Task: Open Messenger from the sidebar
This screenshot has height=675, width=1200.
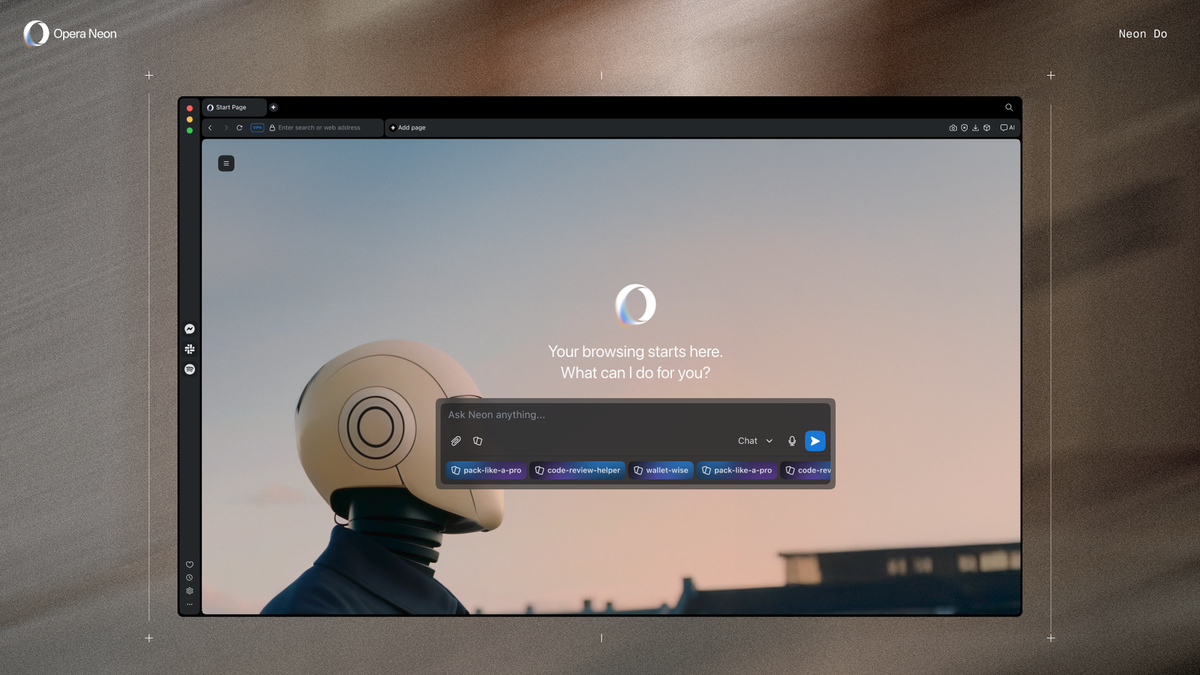Action: point(190,329)
